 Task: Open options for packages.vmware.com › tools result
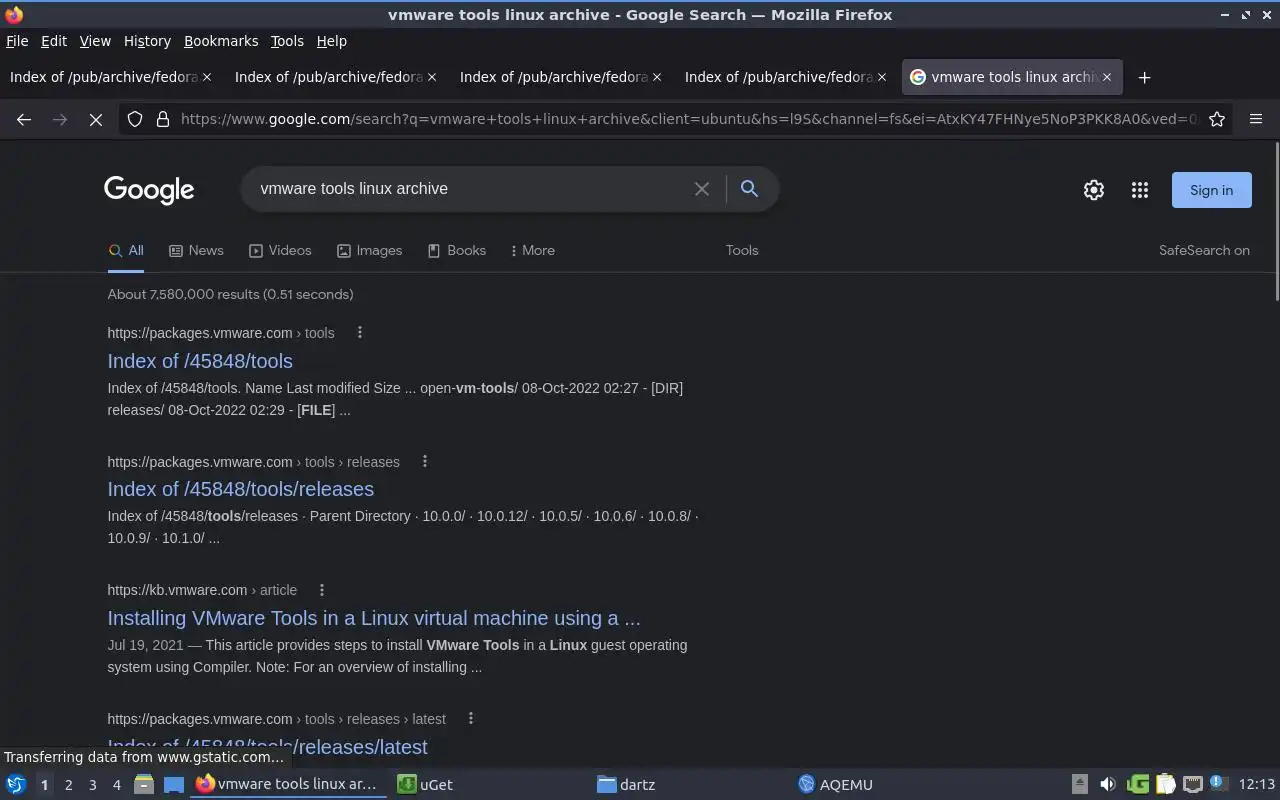[x=360, y=333]
